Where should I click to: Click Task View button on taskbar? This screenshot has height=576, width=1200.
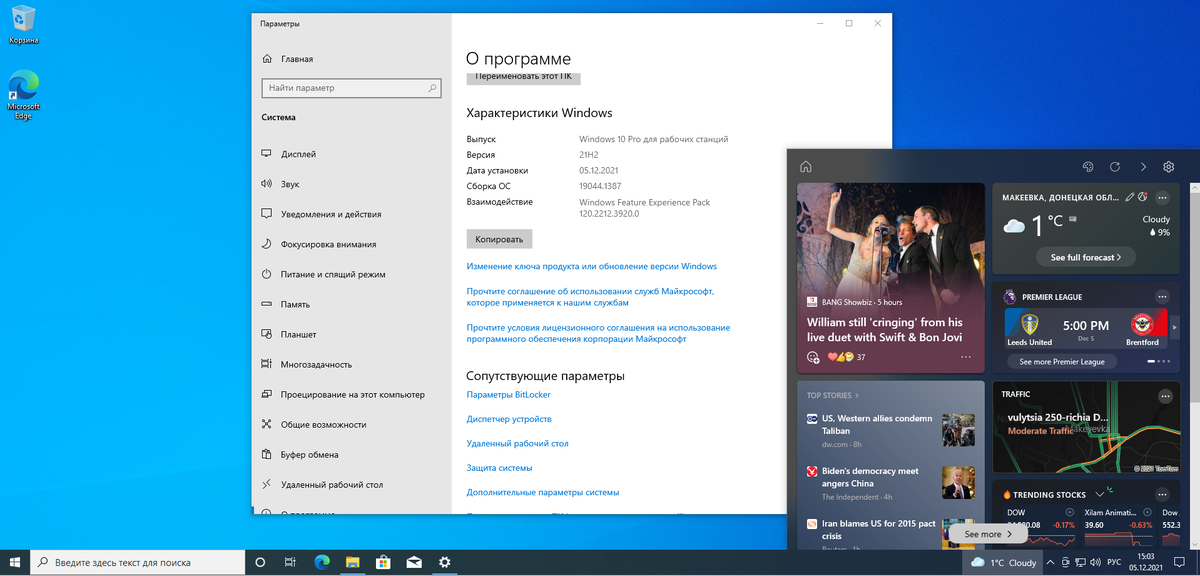coord(290,562)
